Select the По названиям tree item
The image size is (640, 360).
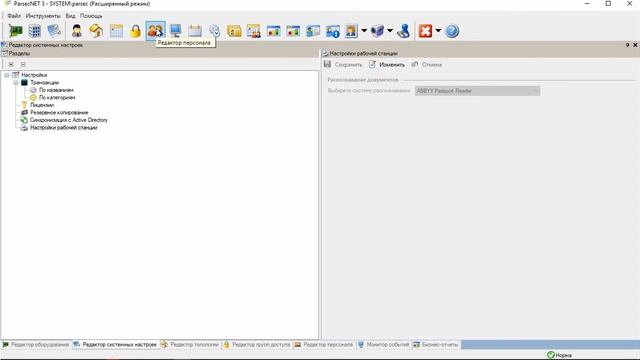point(56,90)
